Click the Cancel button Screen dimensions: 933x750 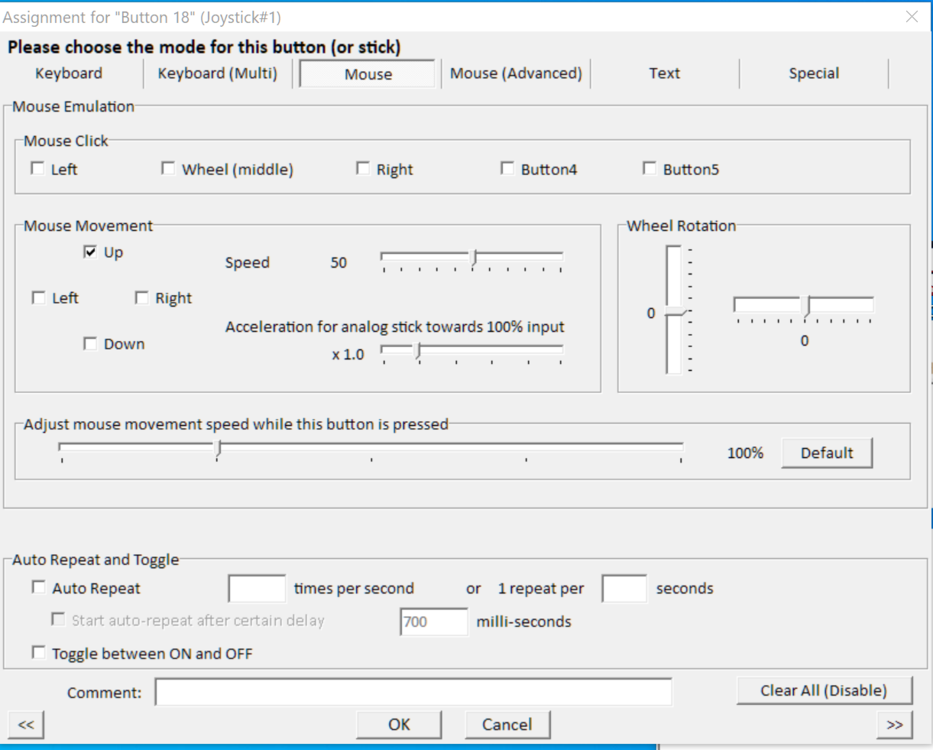point(507,724)
